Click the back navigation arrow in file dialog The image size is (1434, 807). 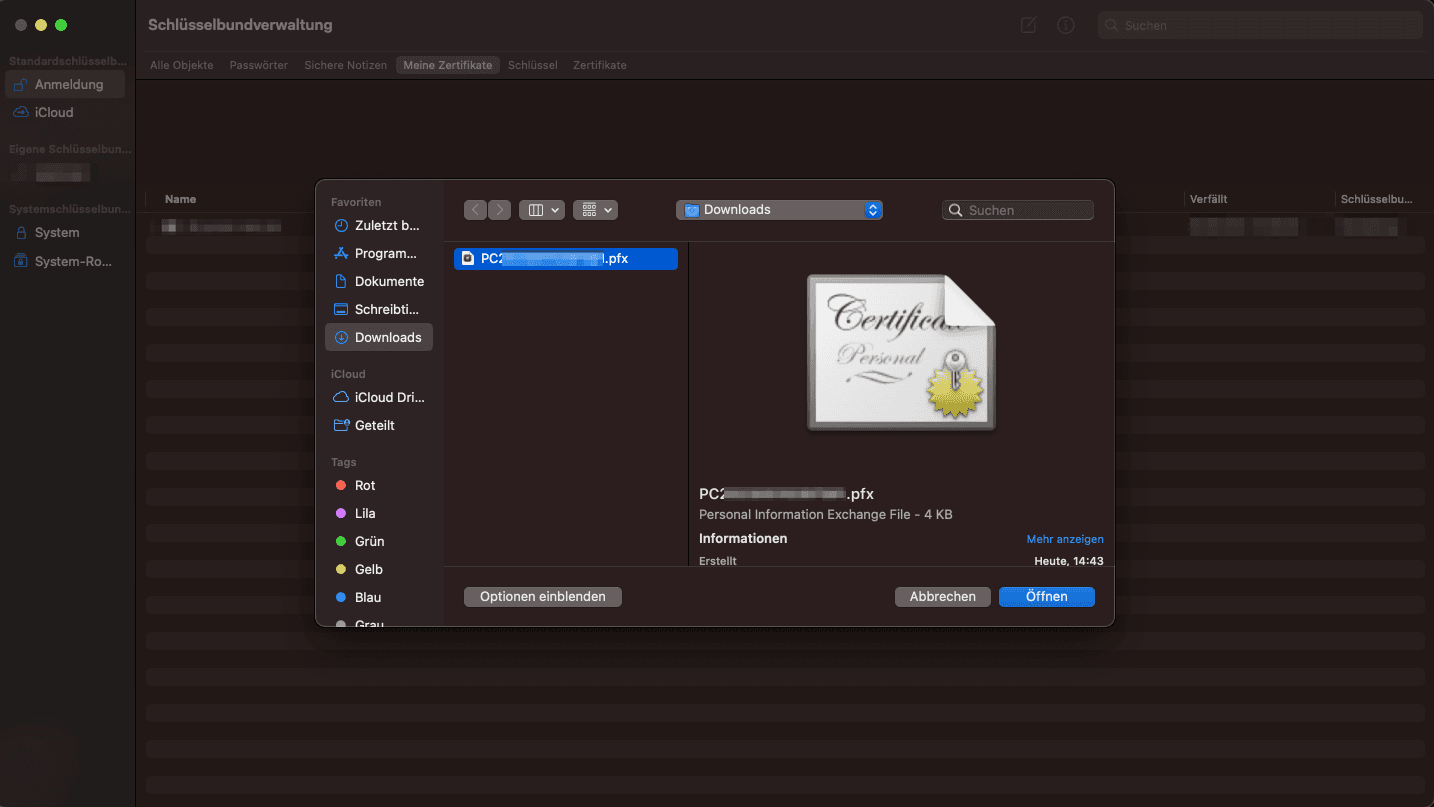[476, 210]
